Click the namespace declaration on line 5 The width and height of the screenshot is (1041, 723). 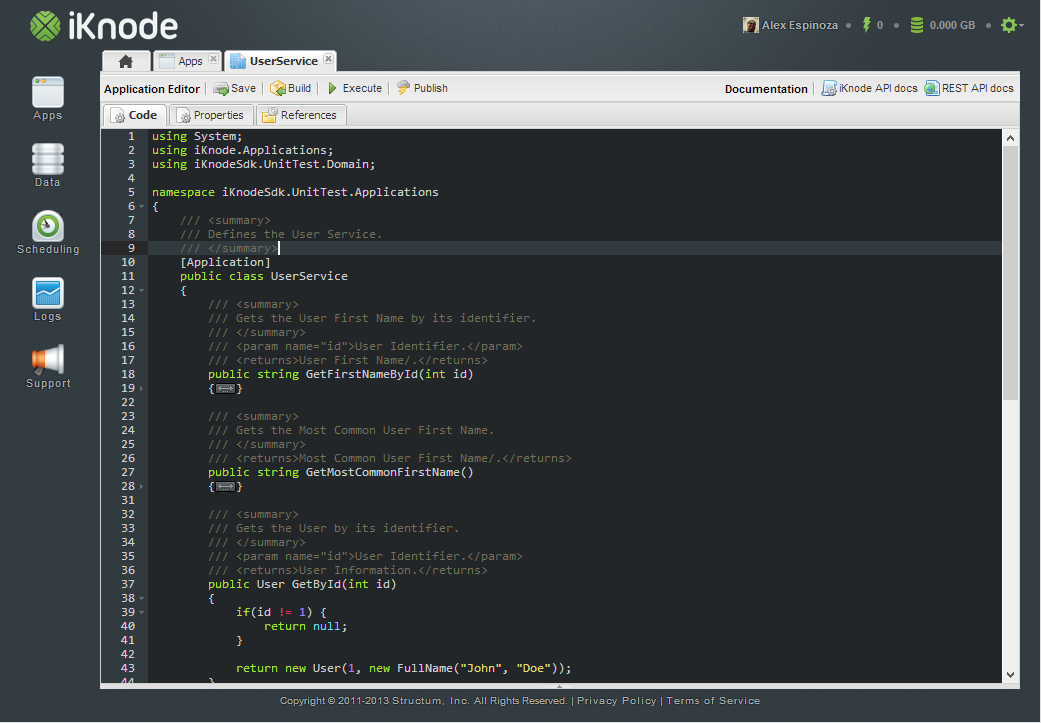pos(295,193)
